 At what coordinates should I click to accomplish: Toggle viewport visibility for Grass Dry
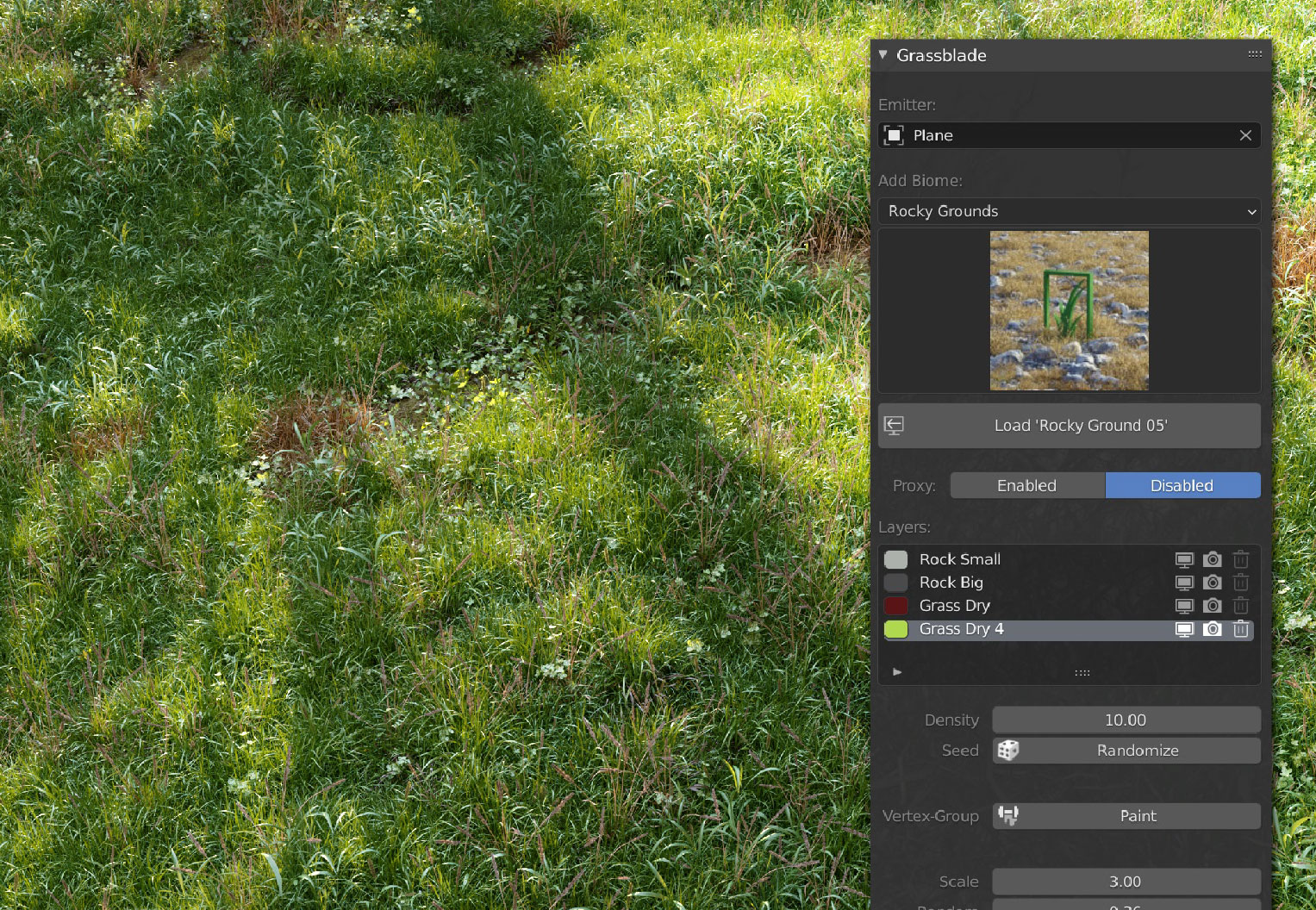click(x=1184, y=606)
